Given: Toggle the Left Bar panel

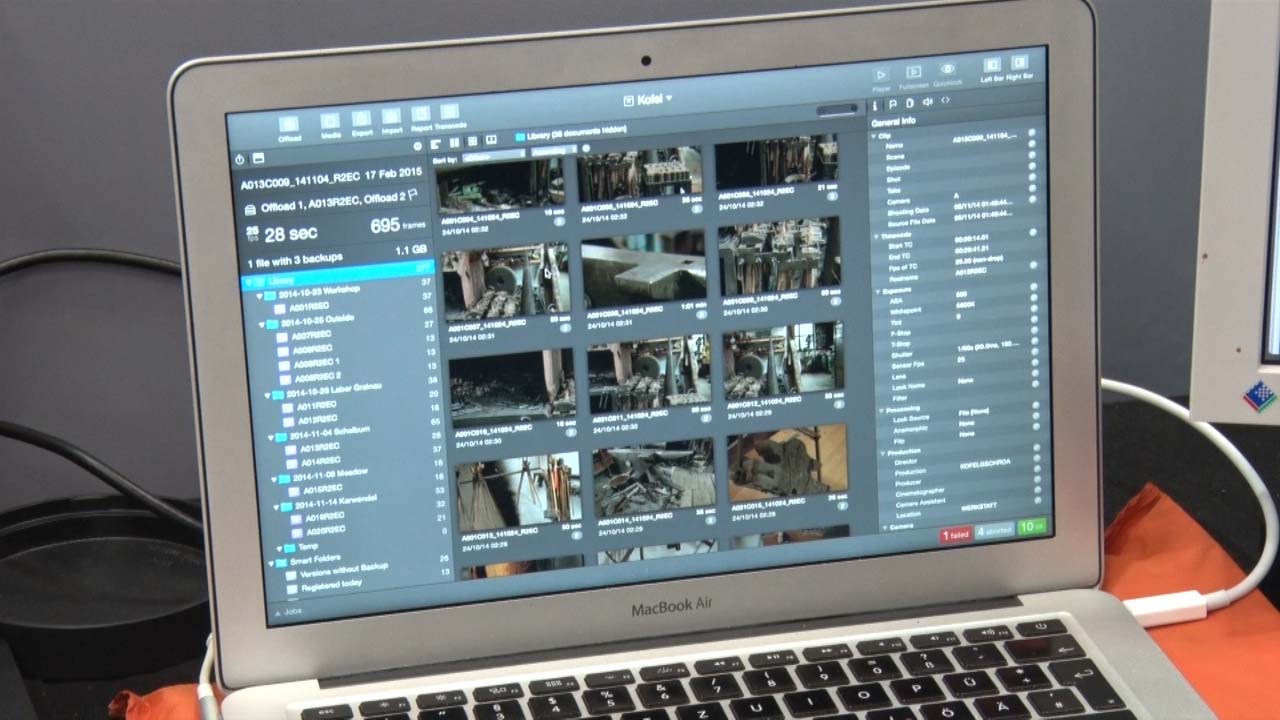Looking at the screenshot, I should 992,65.
